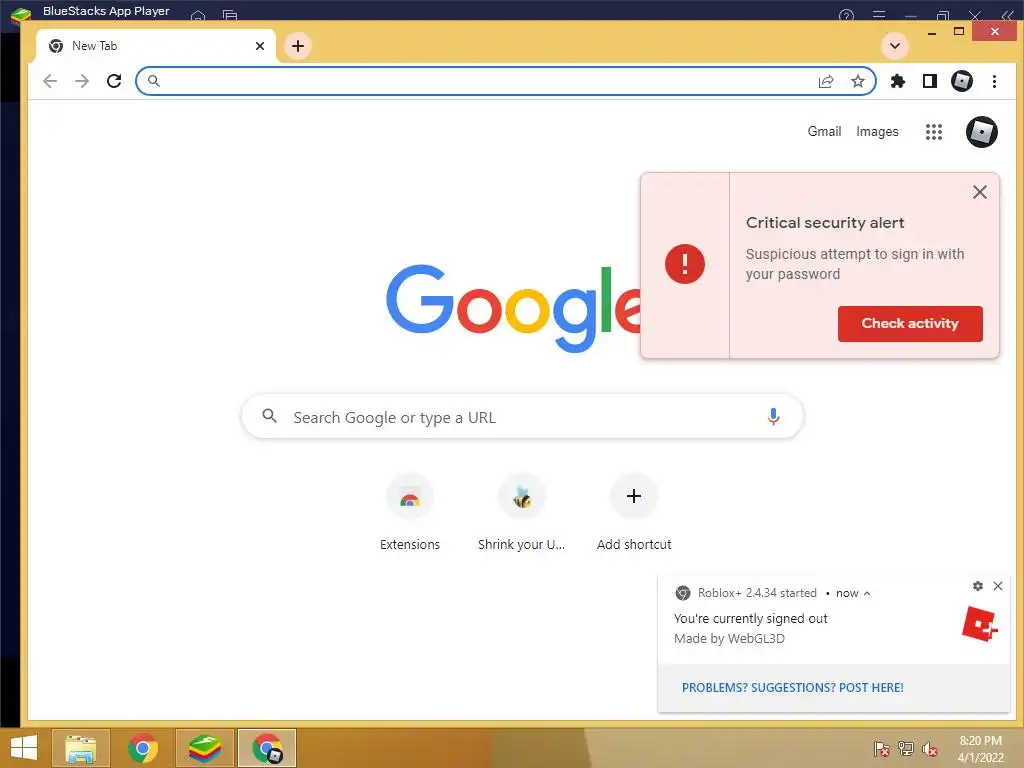
Task: Open BlueStacks help question icon
Action: [846, 15]
